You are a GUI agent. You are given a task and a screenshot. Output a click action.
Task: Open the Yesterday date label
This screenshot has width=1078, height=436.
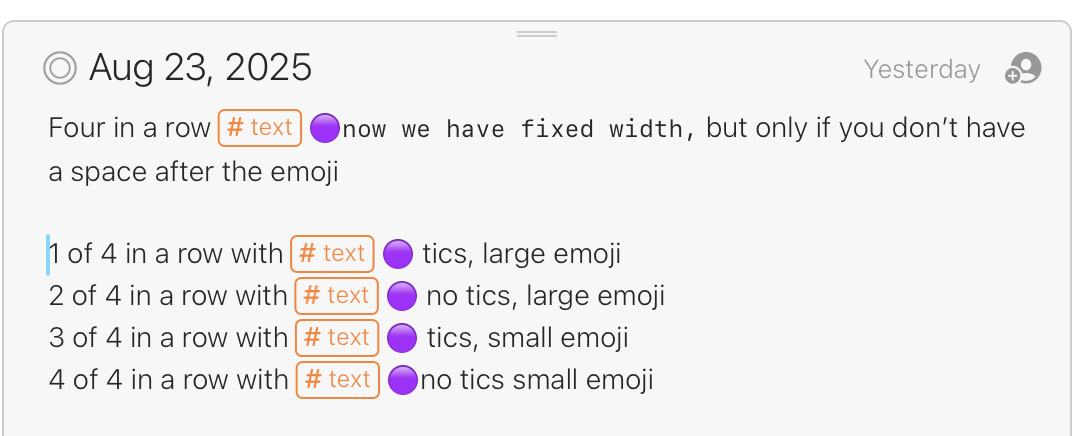point(922,69)
